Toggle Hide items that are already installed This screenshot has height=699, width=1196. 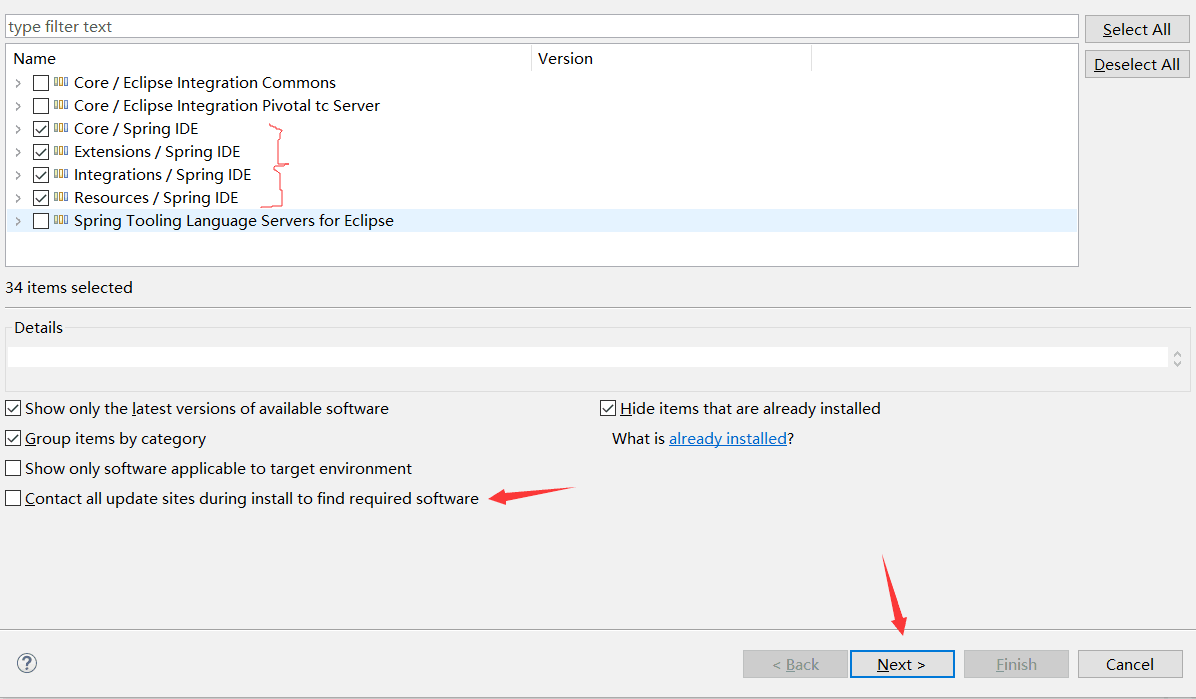(x=608, y=408)
